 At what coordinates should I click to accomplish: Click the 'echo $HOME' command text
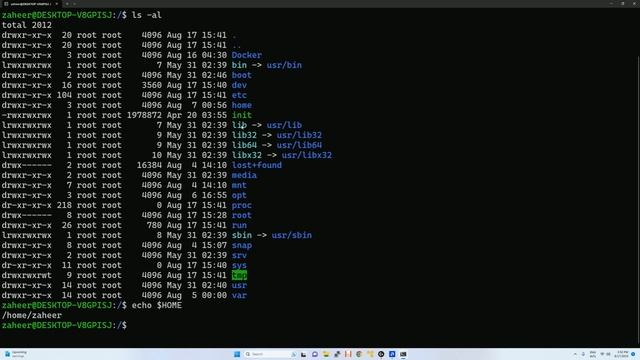pyautogui.click(x=157, y=305)
